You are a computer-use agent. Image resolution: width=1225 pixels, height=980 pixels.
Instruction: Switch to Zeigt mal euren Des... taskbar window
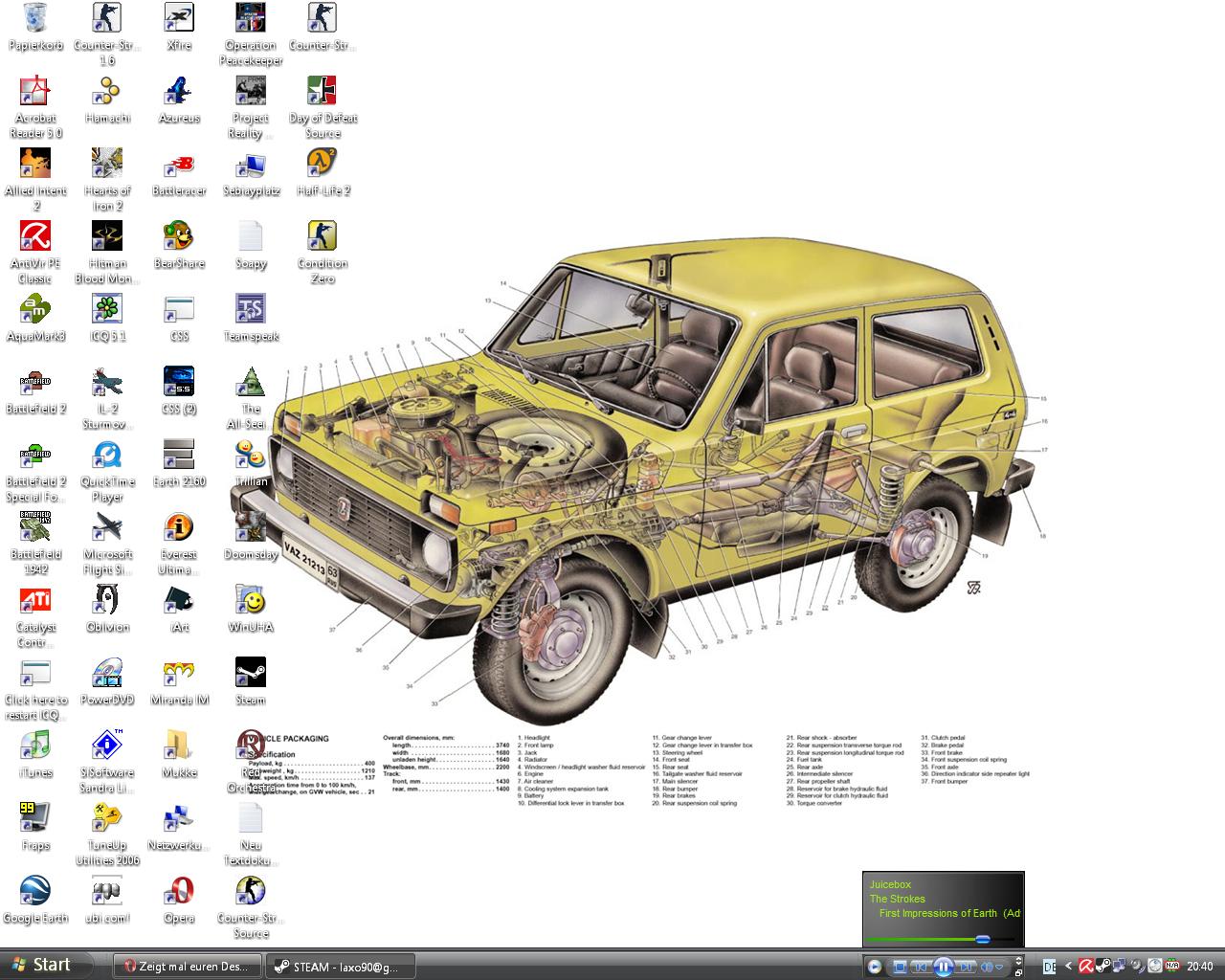click(x=189, y=967)
